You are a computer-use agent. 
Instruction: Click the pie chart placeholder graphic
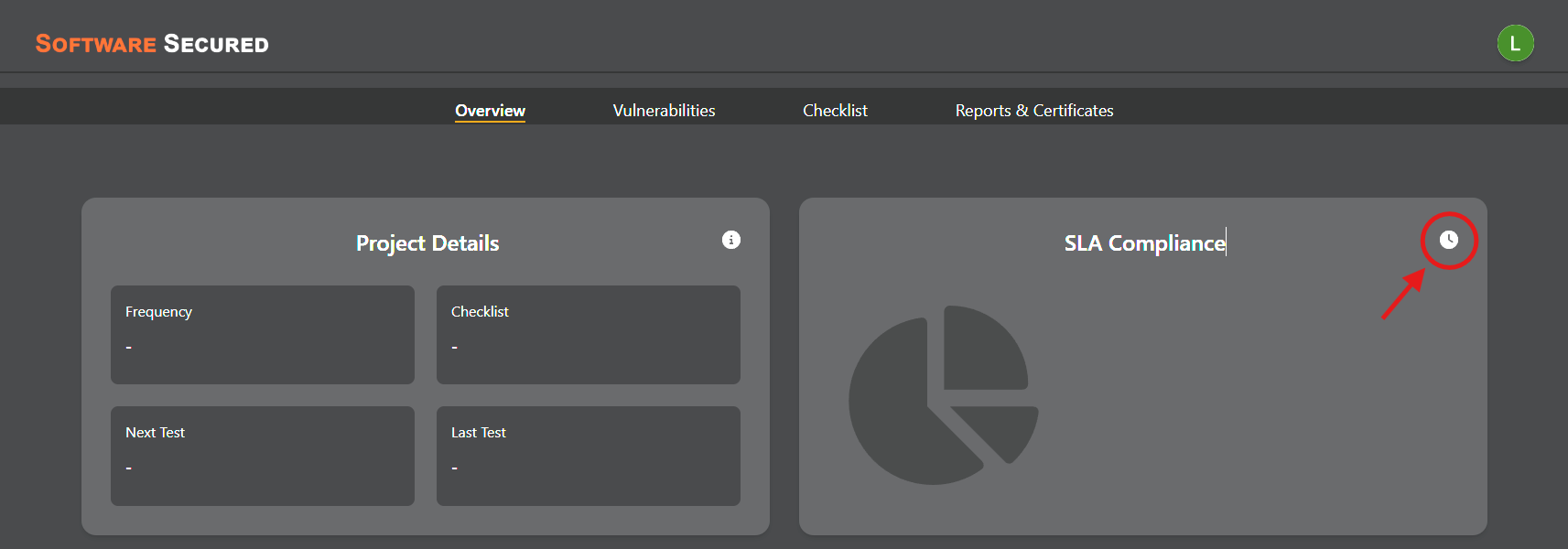tap(943, 395)
